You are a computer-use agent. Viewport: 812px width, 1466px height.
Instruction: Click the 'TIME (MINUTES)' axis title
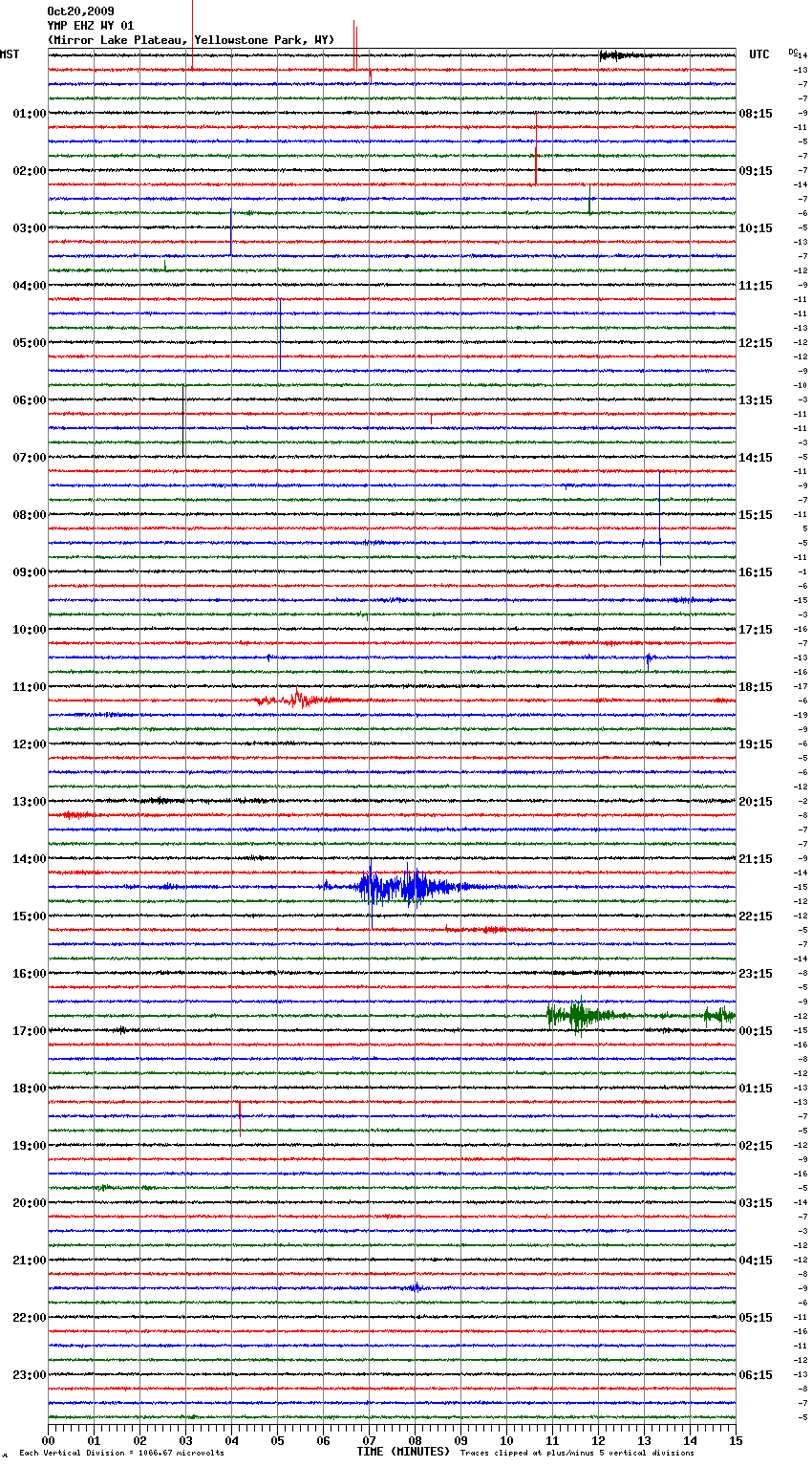click(403, 1452)
